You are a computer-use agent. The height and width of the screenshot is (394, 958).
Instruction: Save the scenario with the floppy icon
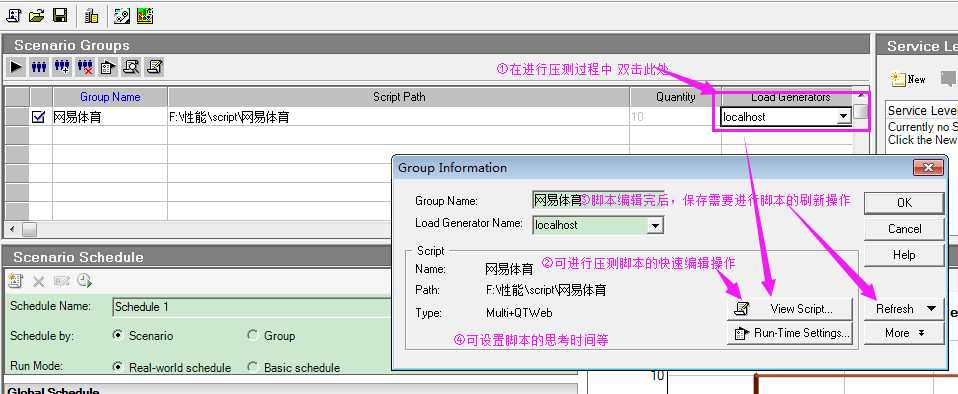pyautogui.click(x=60, y=15)
